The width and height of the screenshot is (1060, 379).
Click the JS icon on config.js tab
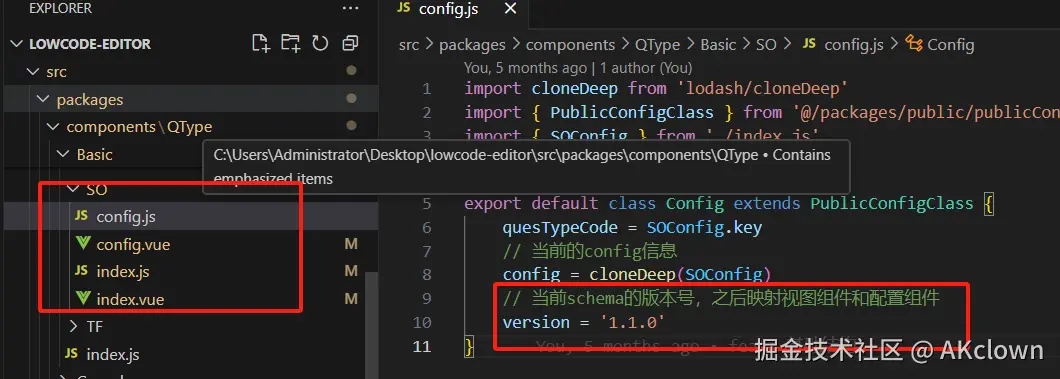[404, 8]
